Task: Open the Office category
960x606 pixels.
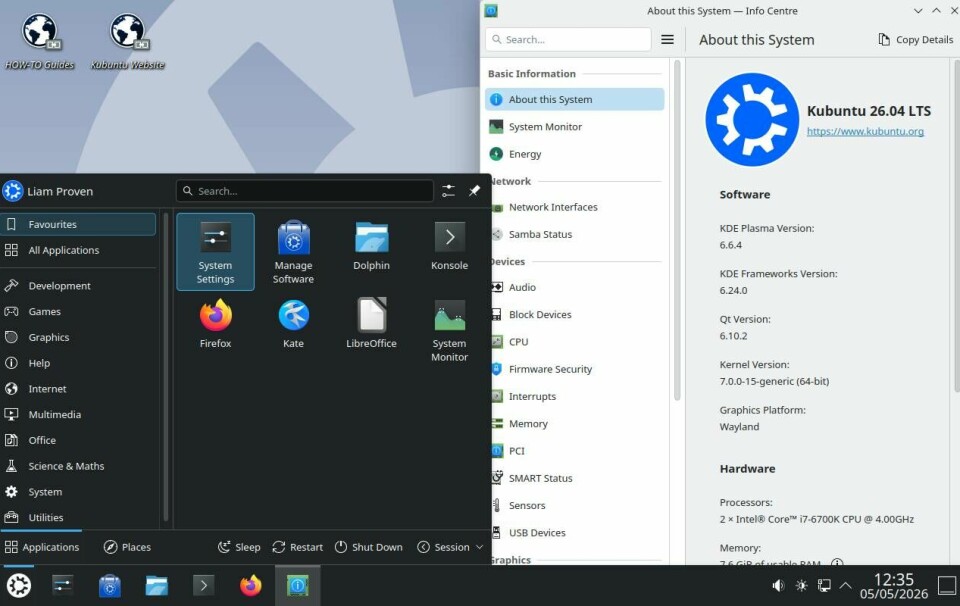Action: point(78,440)
